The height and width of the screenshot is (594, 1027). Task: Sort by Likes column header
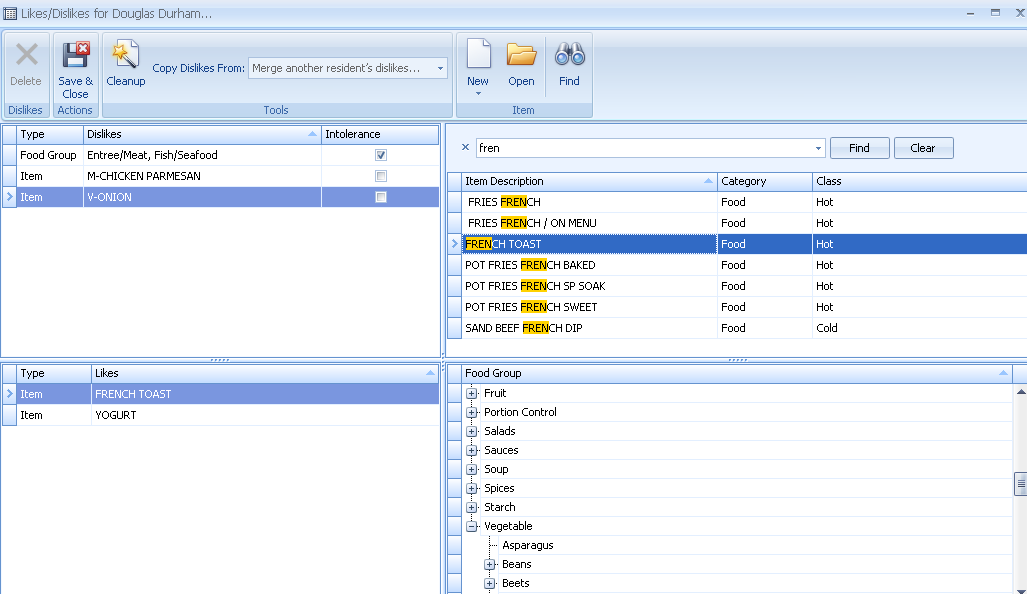coord(265,373)
